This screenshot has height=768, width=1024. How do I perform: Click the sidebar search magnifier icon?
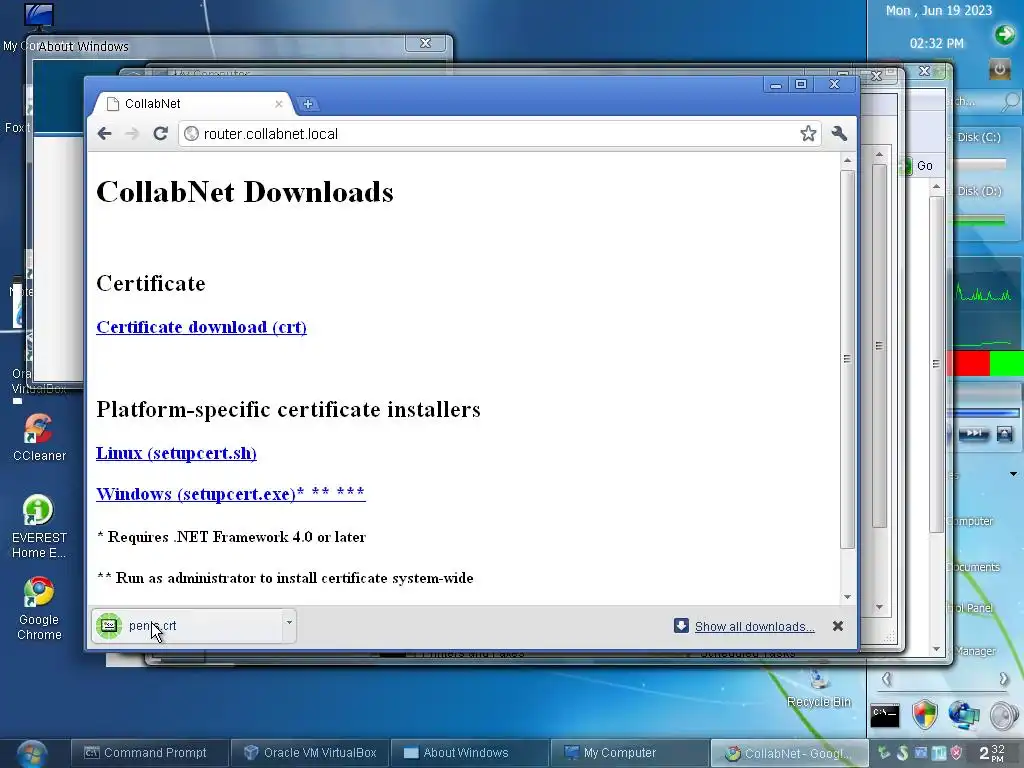[1010, 102]
